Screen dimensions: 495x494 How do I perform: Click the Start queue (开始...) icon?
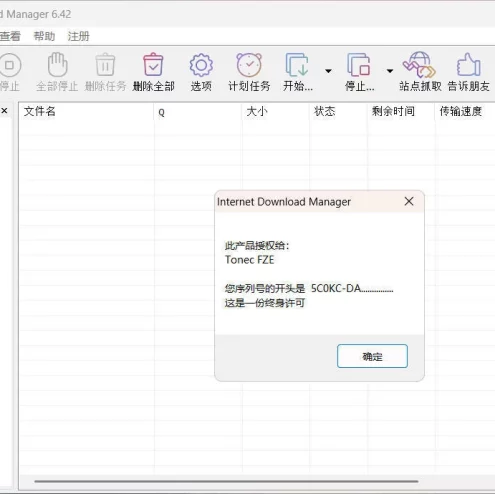(297, 65)
